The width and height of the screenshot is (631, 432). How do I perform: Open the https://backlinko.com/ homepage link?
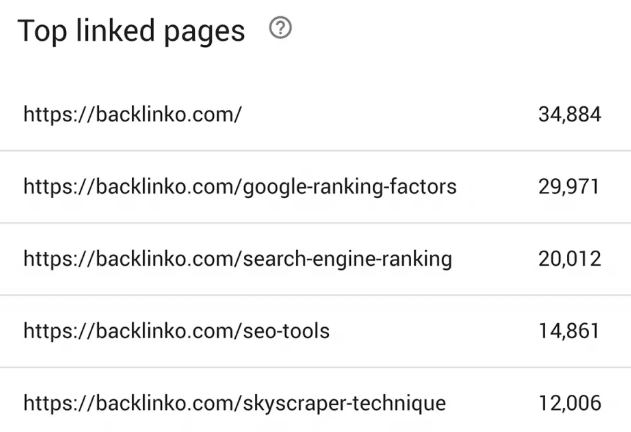[132, 114]
